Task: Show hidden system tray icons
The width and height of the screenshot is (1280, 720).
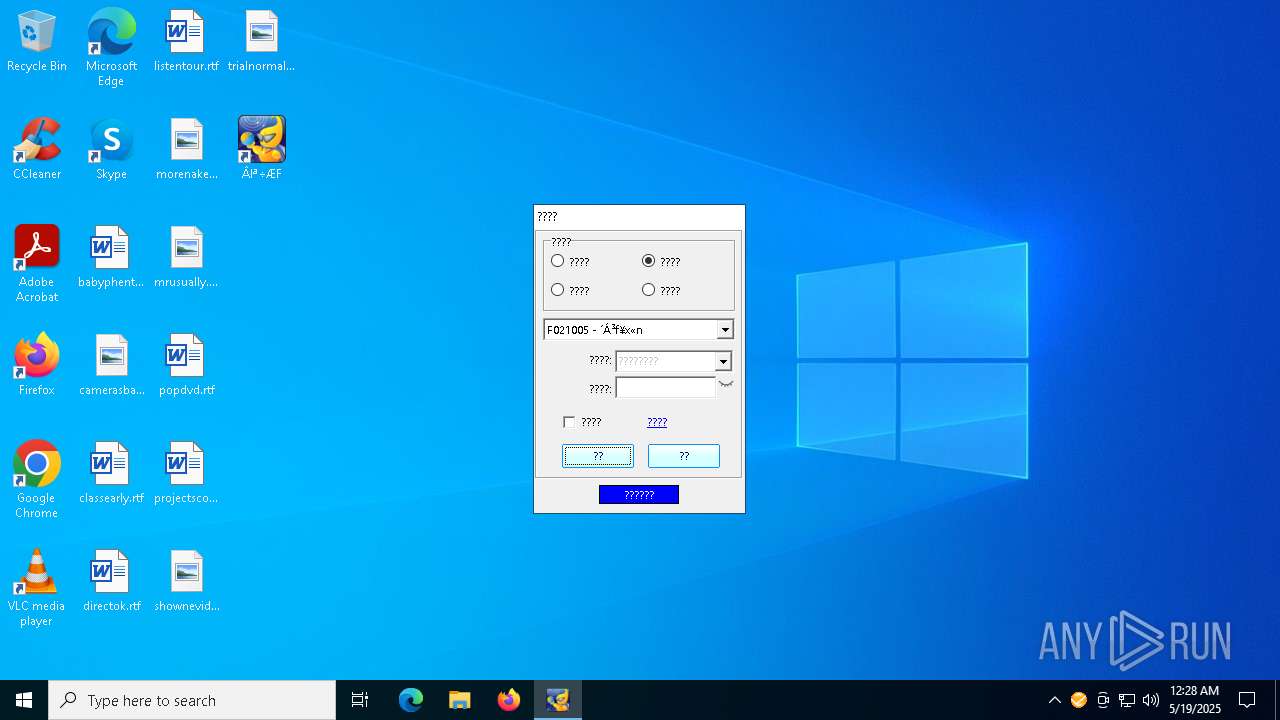Action: (1054, 700)
